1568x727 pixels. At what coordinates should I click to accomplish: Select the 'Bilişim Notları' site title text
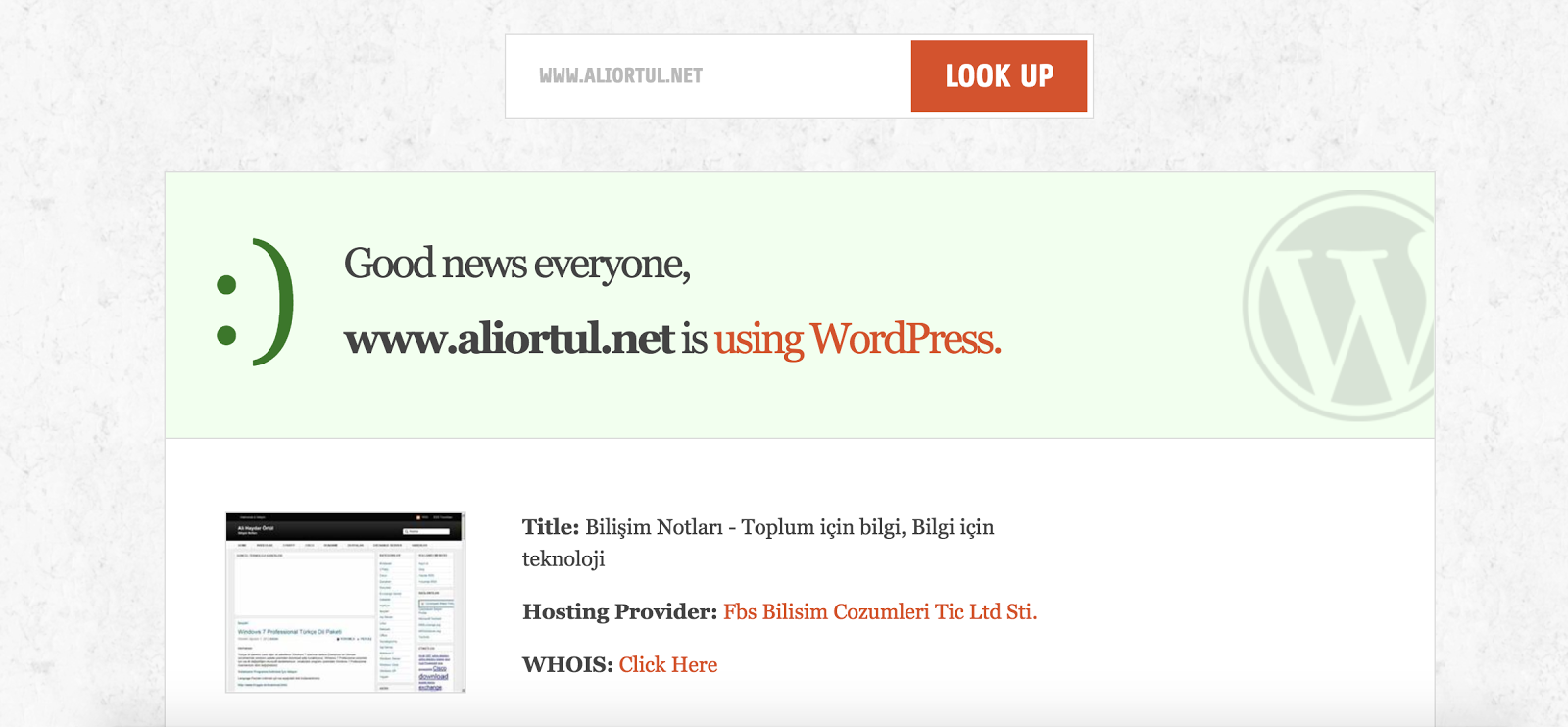tap(654, 527)
